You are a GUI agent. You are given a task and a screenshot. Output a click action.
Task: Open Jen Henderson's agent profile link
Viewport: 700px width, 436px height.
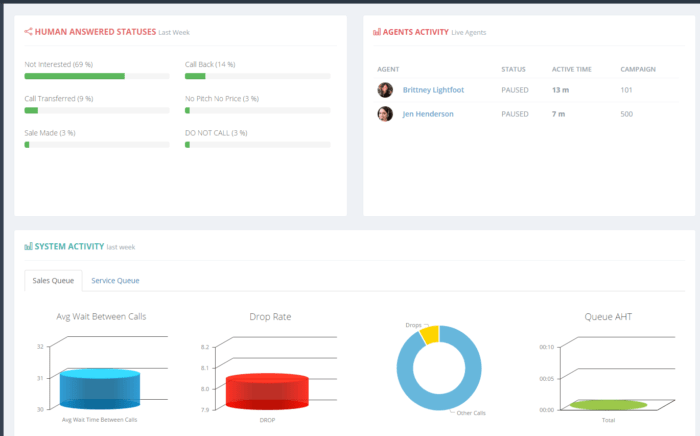(x=428, y=114)
